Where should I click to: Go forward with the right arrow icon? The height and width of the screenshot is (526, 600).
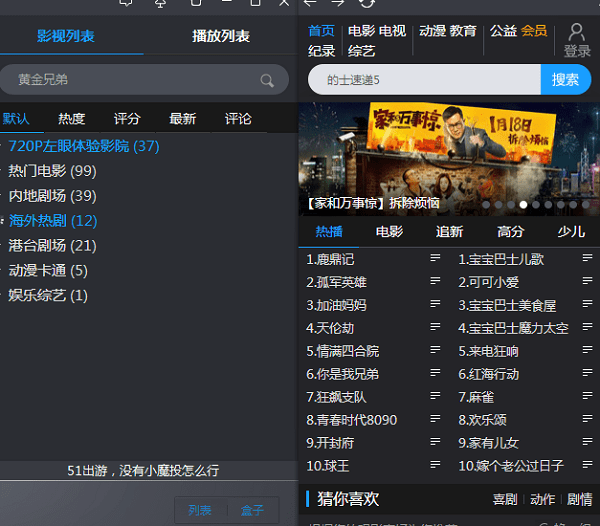click(337, 3)
